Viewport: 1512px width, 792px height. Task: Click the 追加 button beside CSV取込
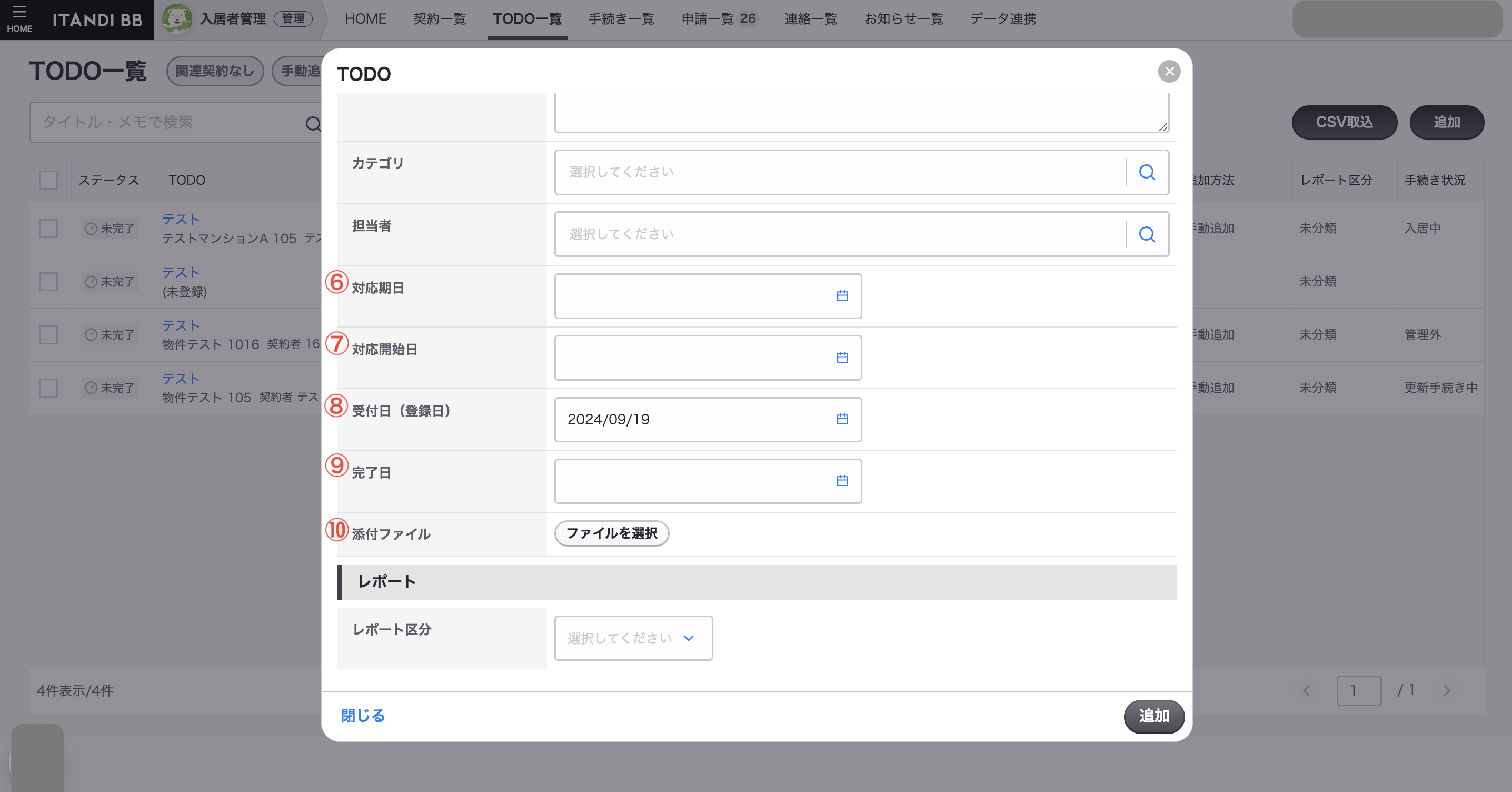1447,122
